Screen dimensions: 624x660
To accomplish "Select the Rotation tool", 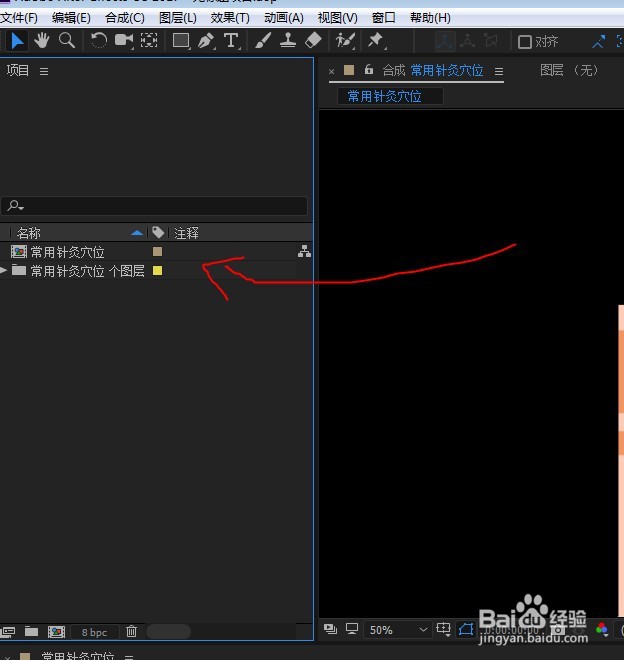I will (x=99, y=41).
